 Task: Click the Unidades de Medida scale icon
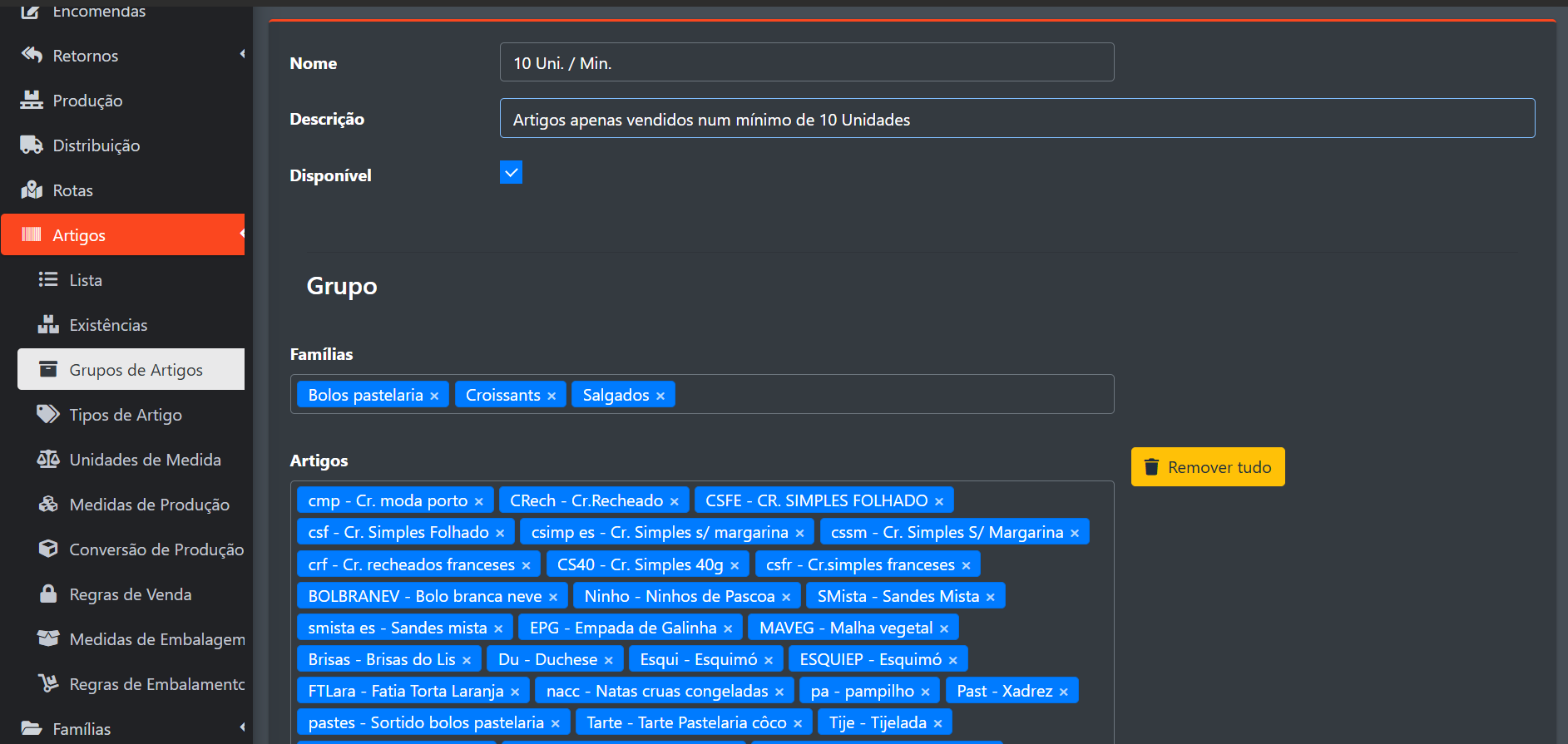[48, 460]
